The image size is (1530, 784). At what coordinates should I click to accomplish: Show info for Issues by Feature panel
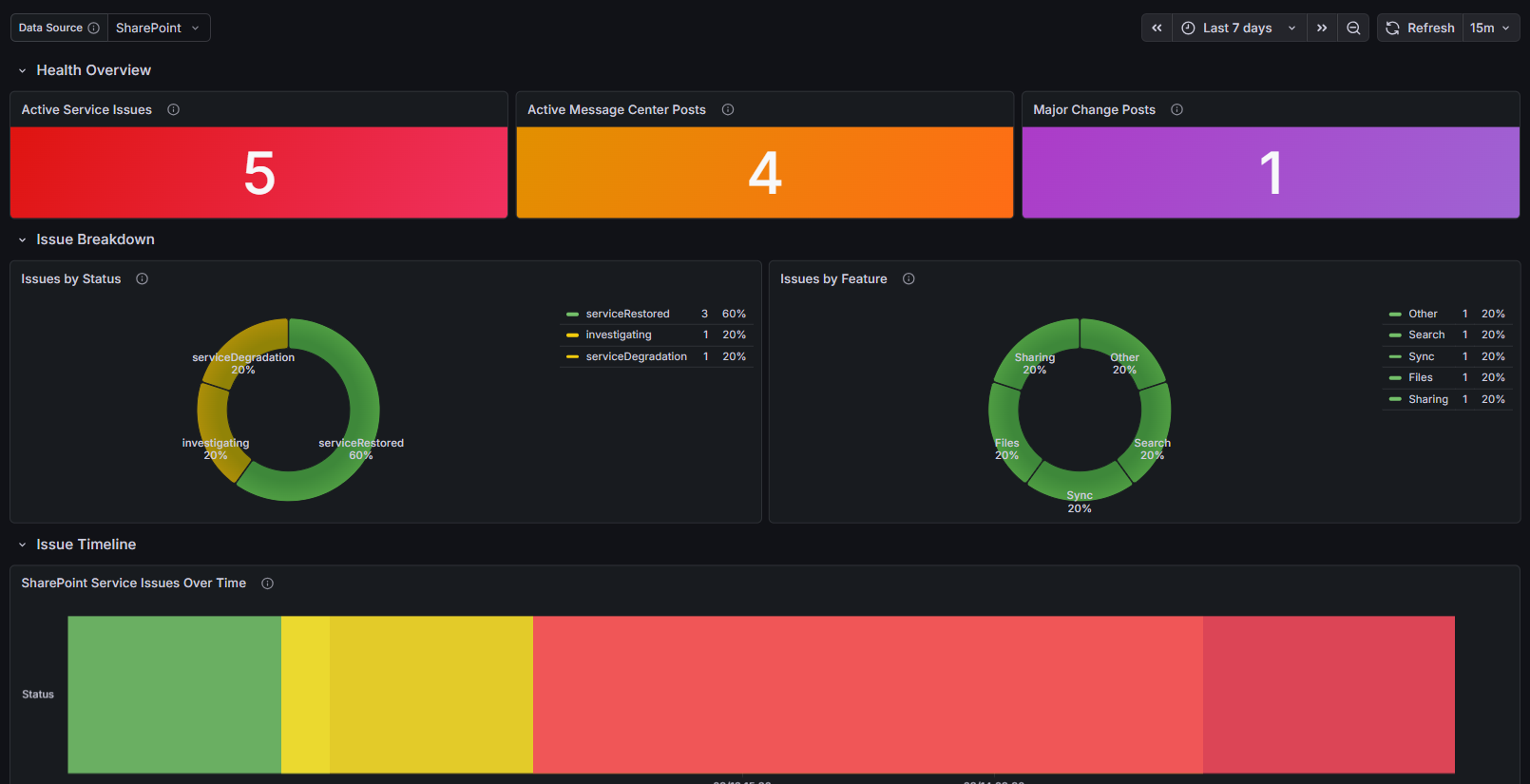(908, 278)
